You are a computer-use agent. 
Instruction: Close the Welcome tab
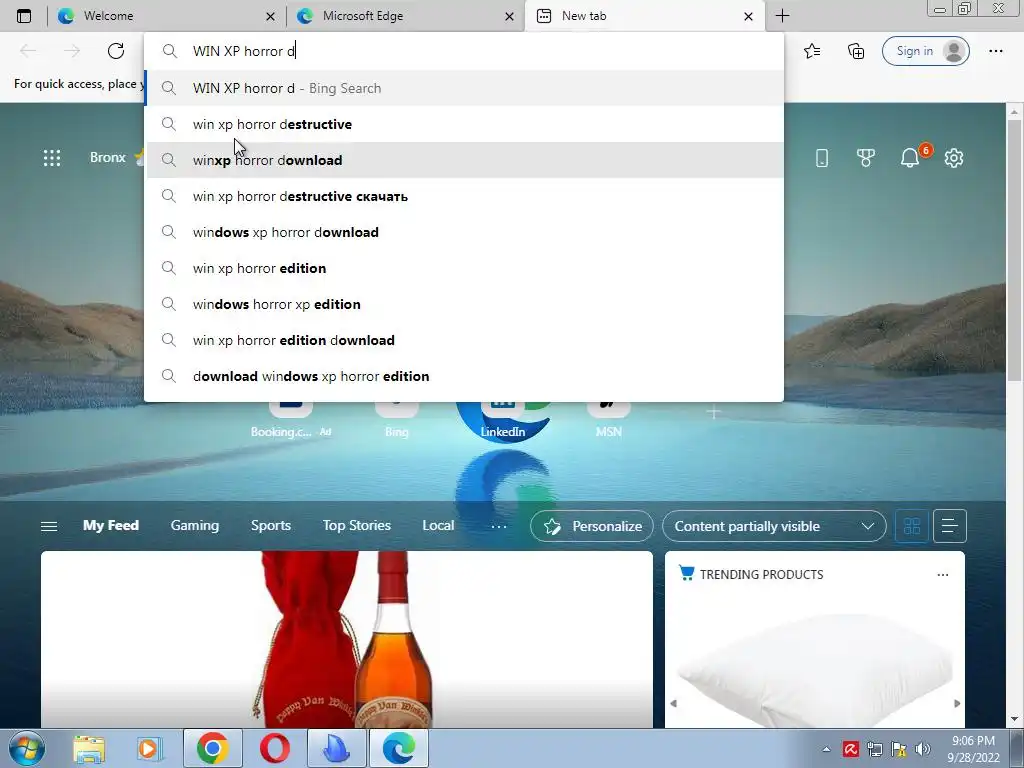pyautogui.click(x=270, y=16)
